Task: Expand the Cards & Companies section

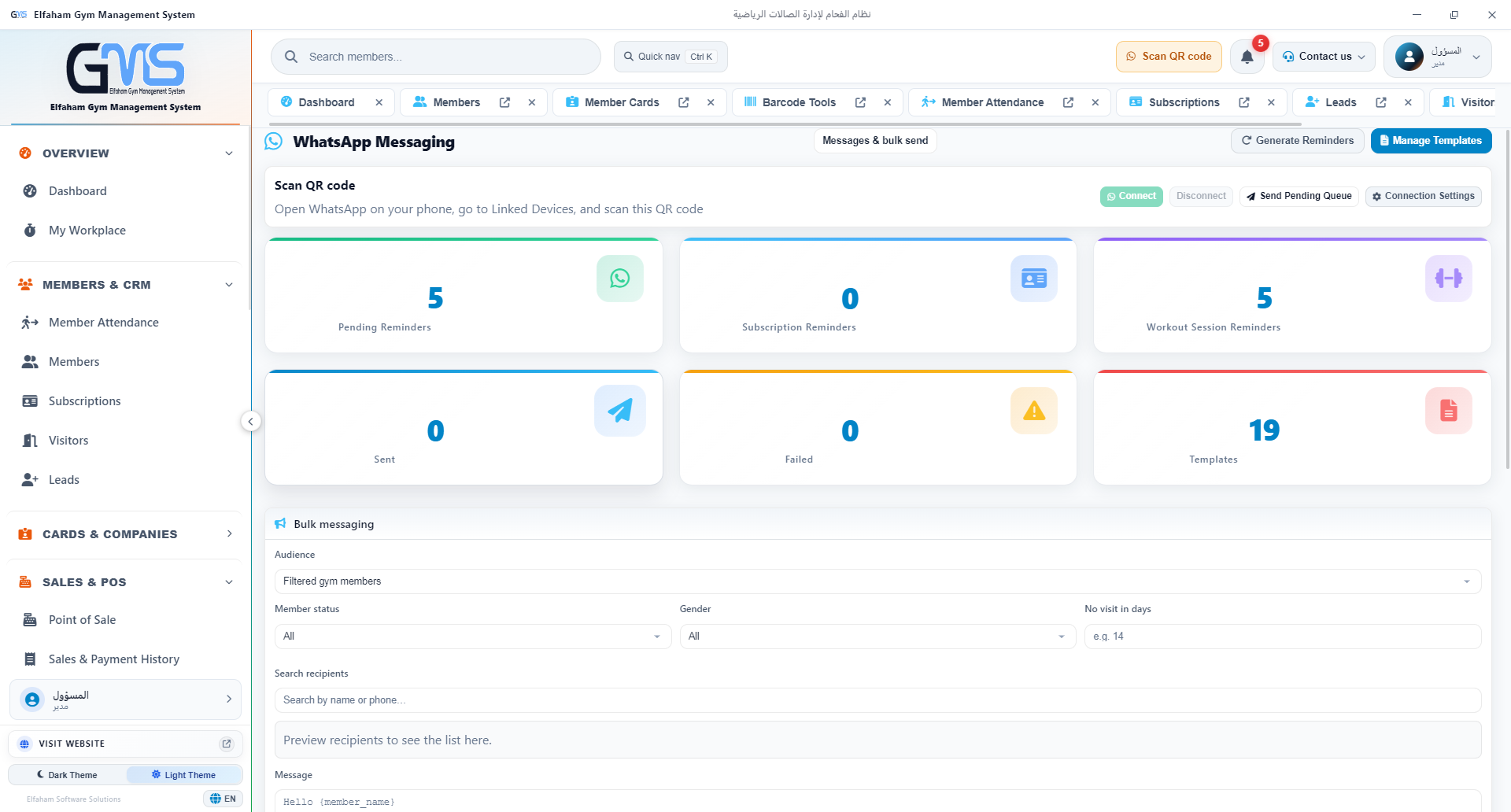Action: point(125,534)
